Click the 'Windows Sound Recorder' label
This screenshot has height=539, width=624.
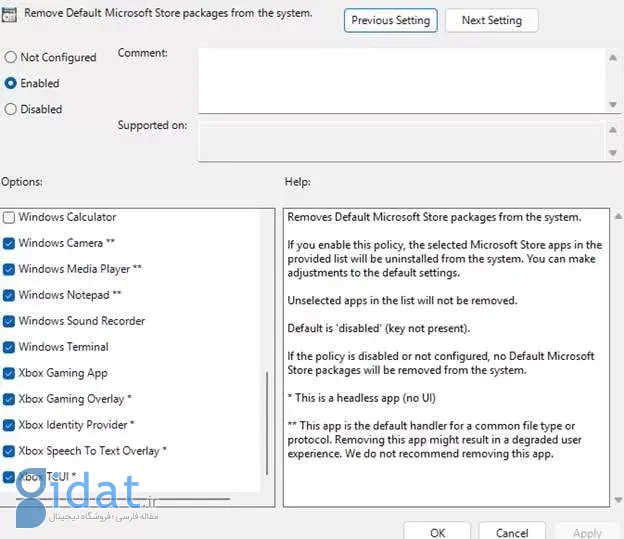[x=82, y=321]
